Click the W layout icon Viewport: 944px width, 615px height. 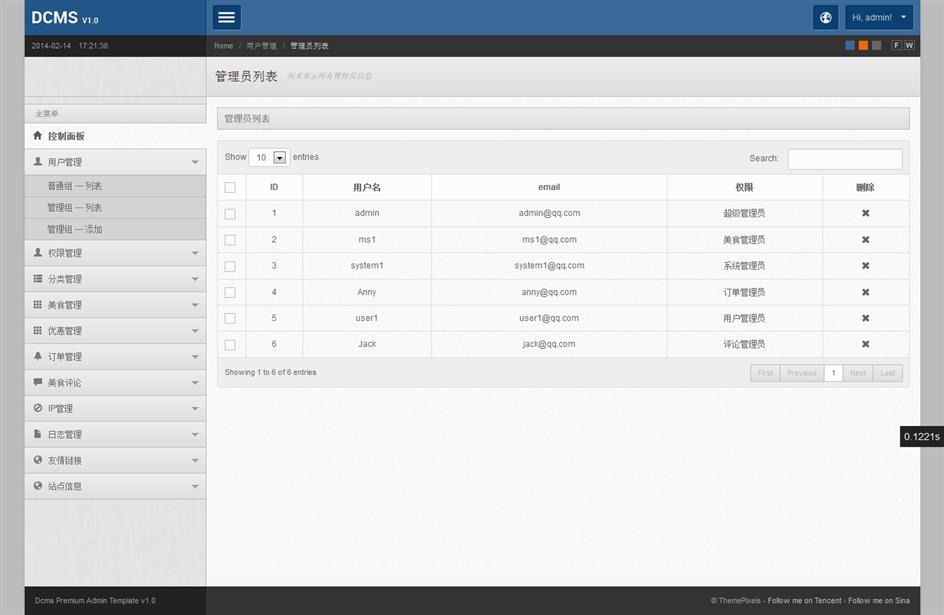pos(909,45)
